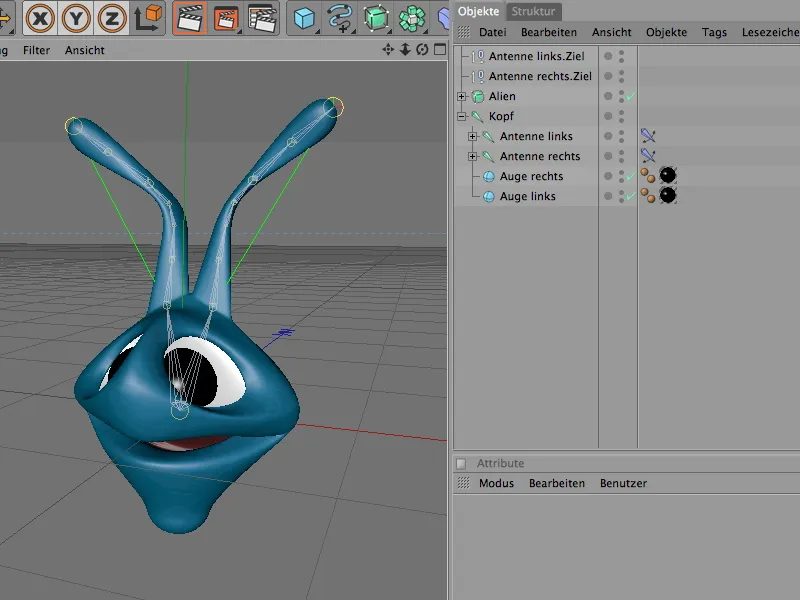Open render settings icon
Image resolution: width=800 pixels, height=600 pixels.
click(262, 18)
